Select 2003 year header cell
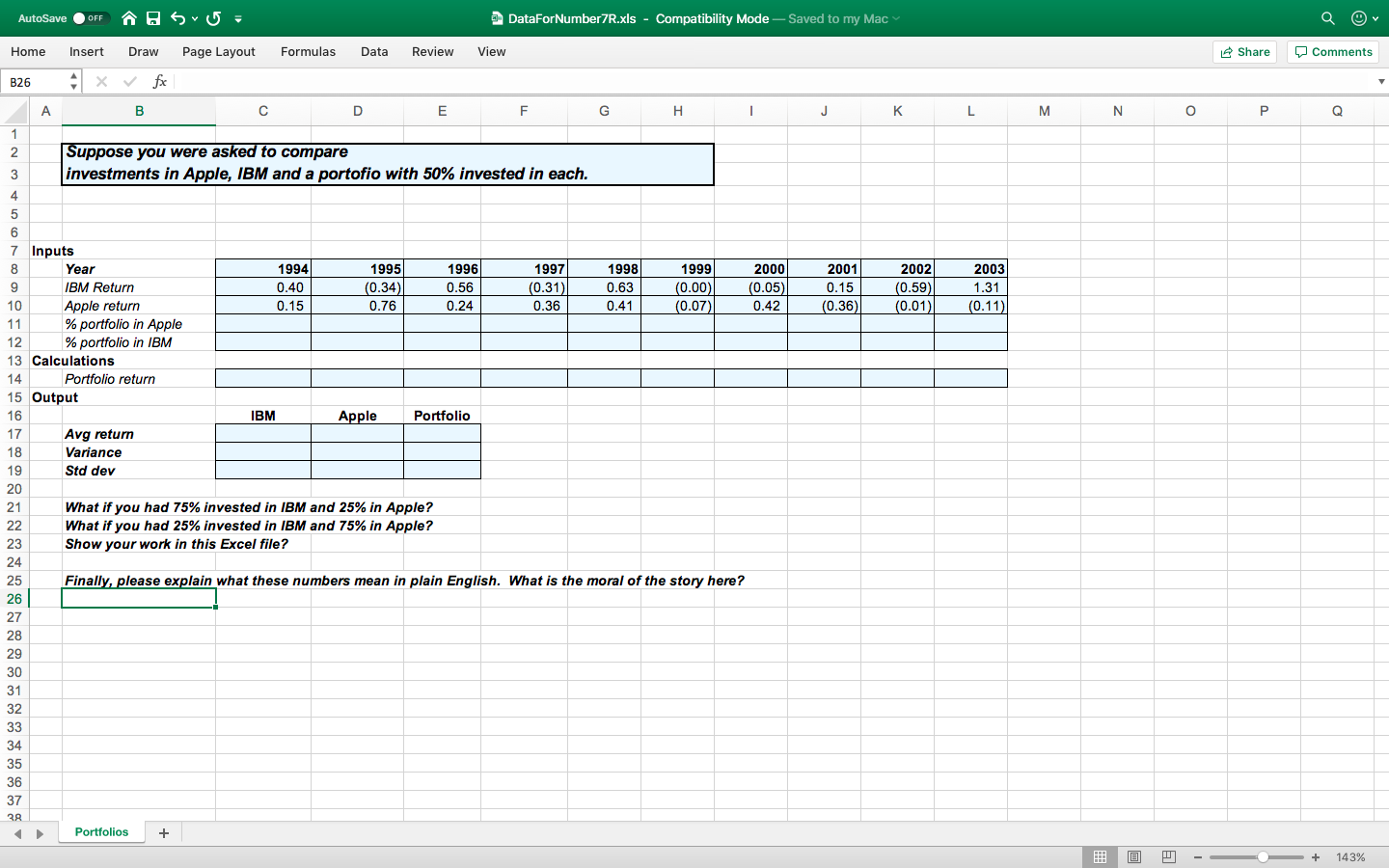Image resolution: width=1389 pixels, height=868 pixels. click(970, 269)
